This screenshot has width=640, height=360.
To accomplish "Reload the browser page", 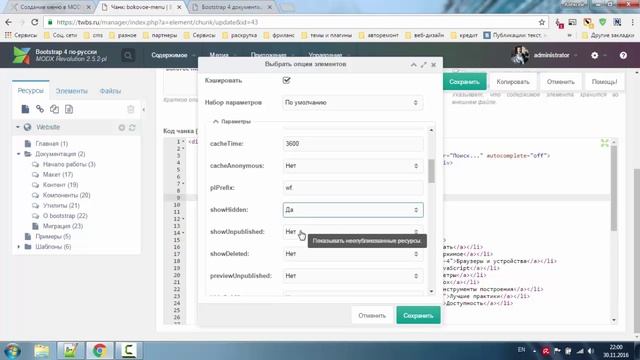I will [35, 22].
